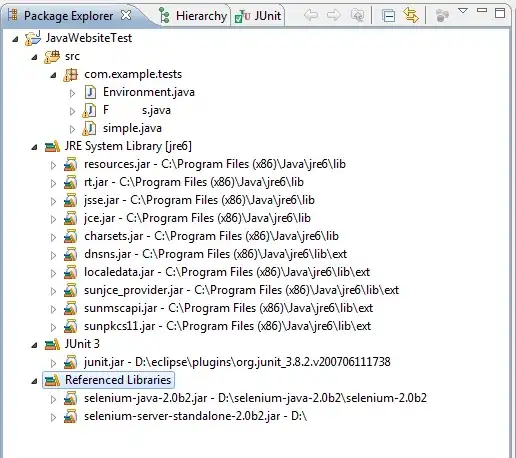The image size is (516, 458).
Task: Click the localedata.jar jar icon
Action: click(x=70, y=272)
